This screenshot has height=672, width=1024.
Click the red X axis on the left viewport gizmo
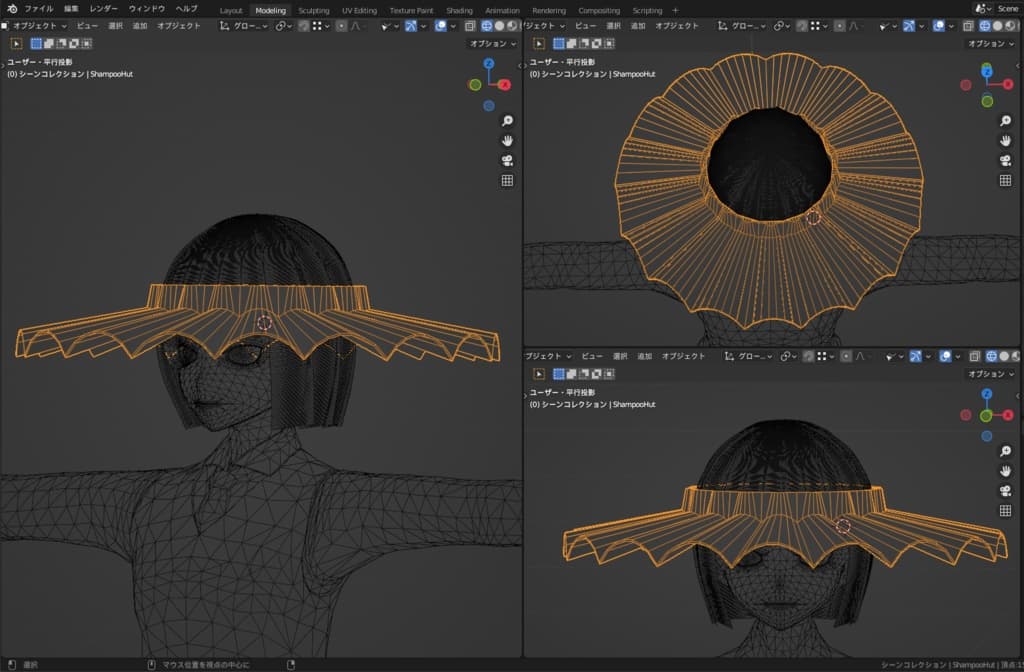504,85
